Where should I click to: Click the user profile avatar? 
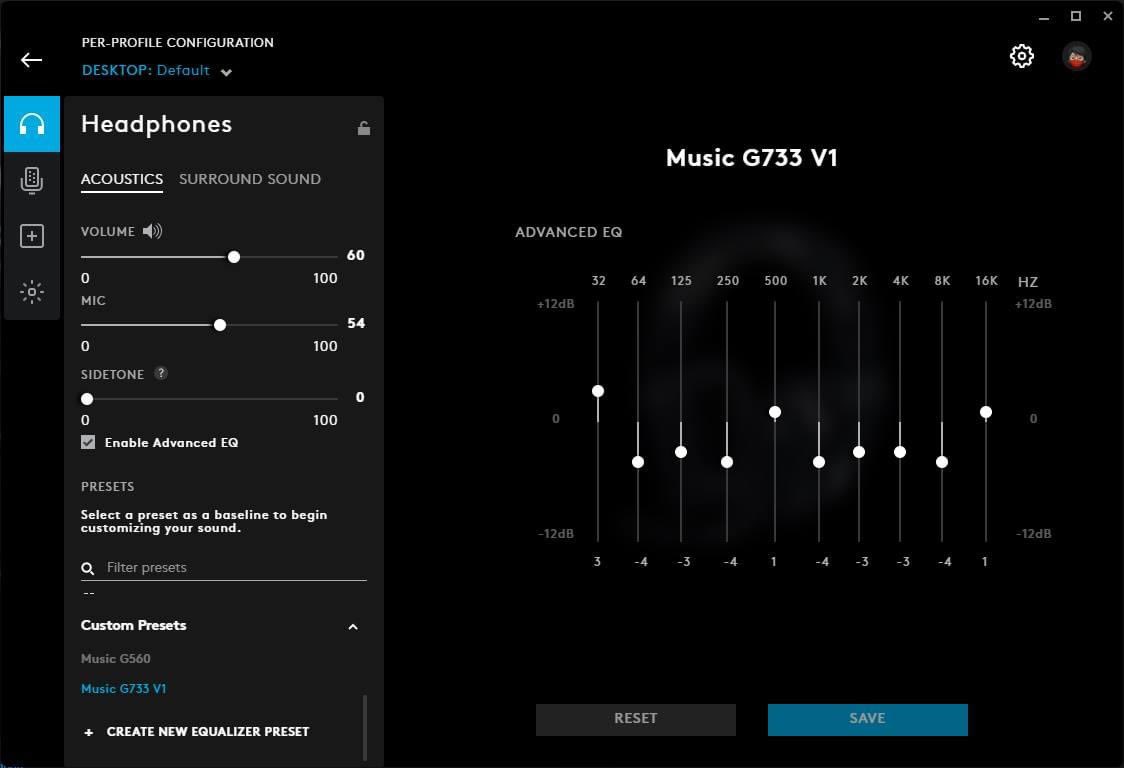pyautogui.click(x=1076, y=55)
